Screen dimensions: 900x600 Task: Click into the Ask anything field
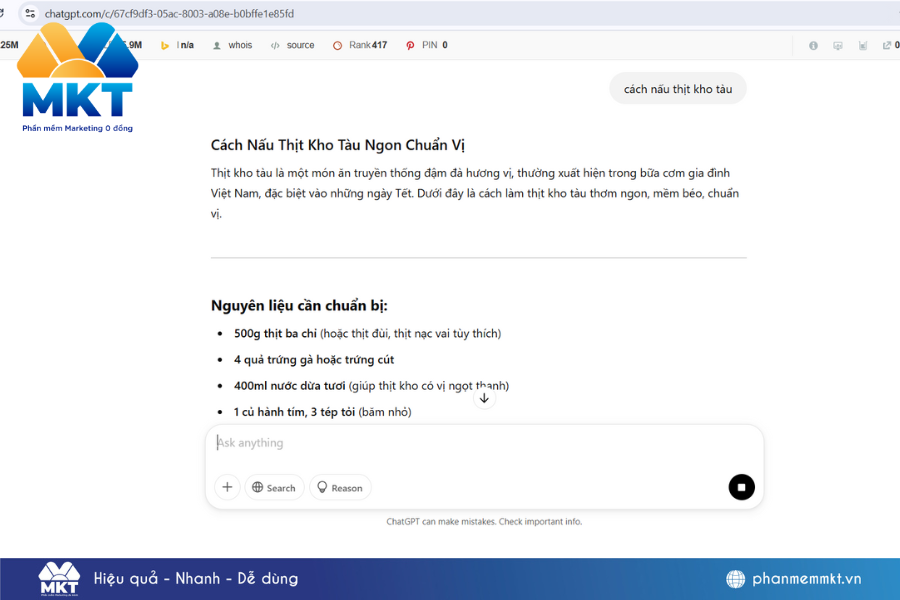pyautogui.click(x=480, y=443)
